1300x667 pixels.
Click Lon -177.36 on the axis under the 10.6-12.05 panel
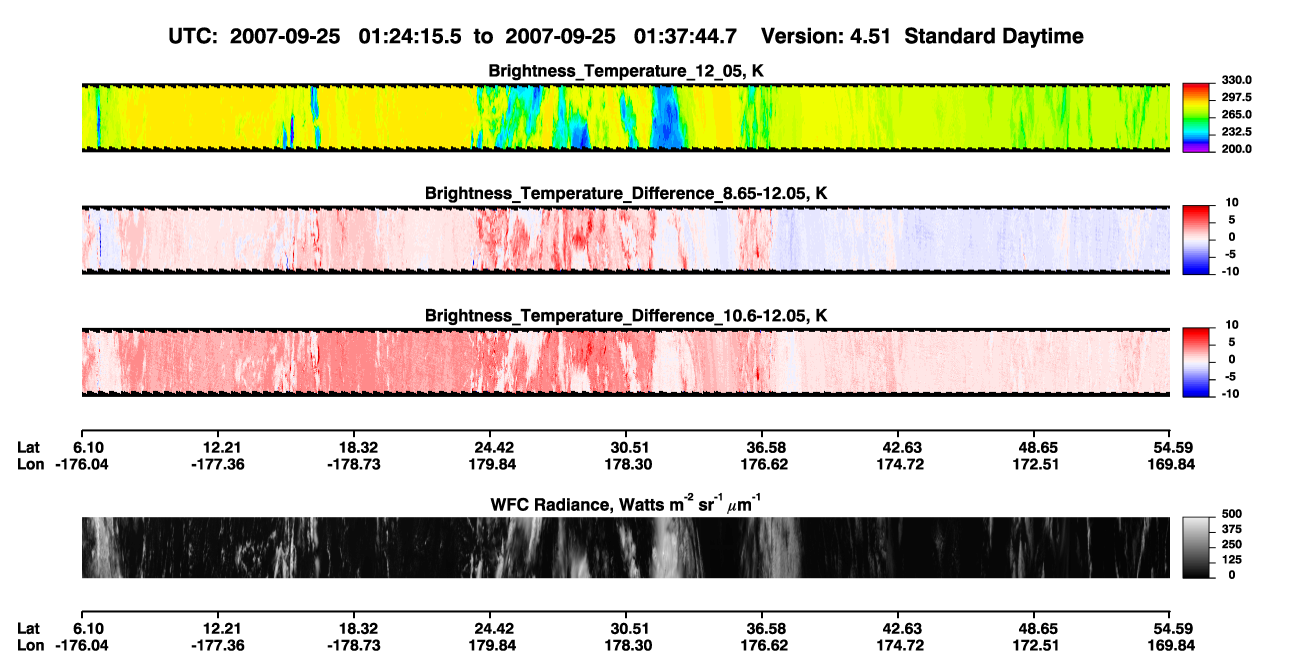217,464
